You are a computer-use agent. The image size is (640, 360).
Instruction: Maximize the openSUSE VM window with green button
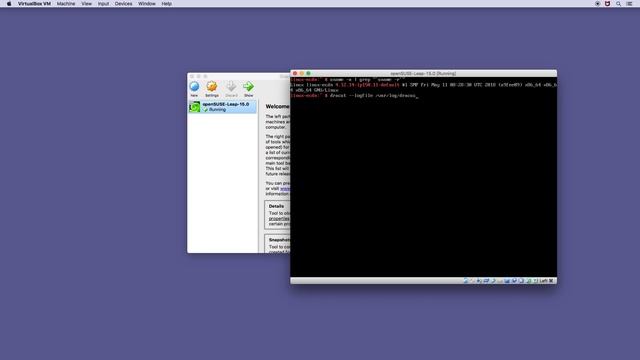coord(309,73)
